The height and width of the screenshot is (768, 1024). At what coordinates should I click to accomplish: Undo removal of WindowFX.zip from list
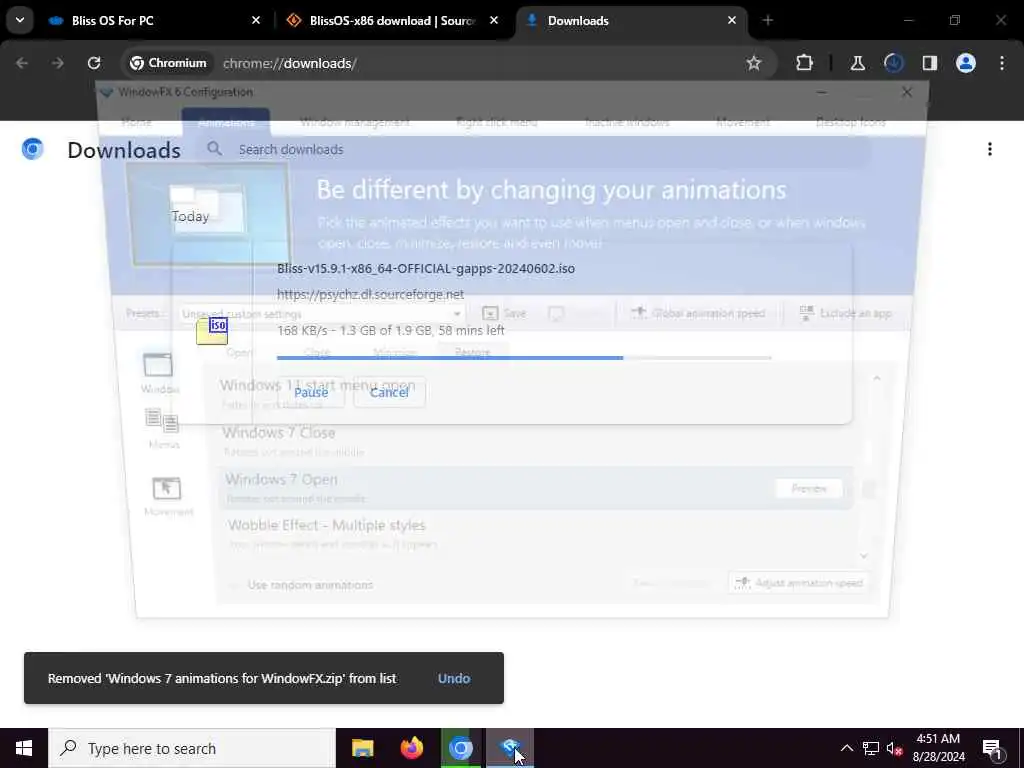coord(454,679)
